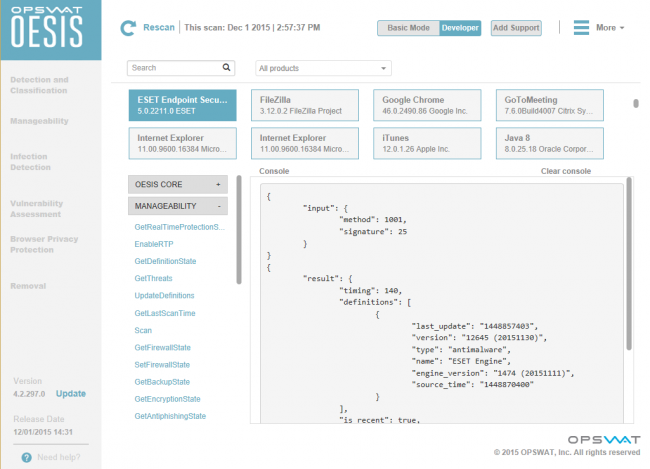Open Vulnerability Assessment sidebar section
Viewport: 650px width, 469px height.
point(36,209)
